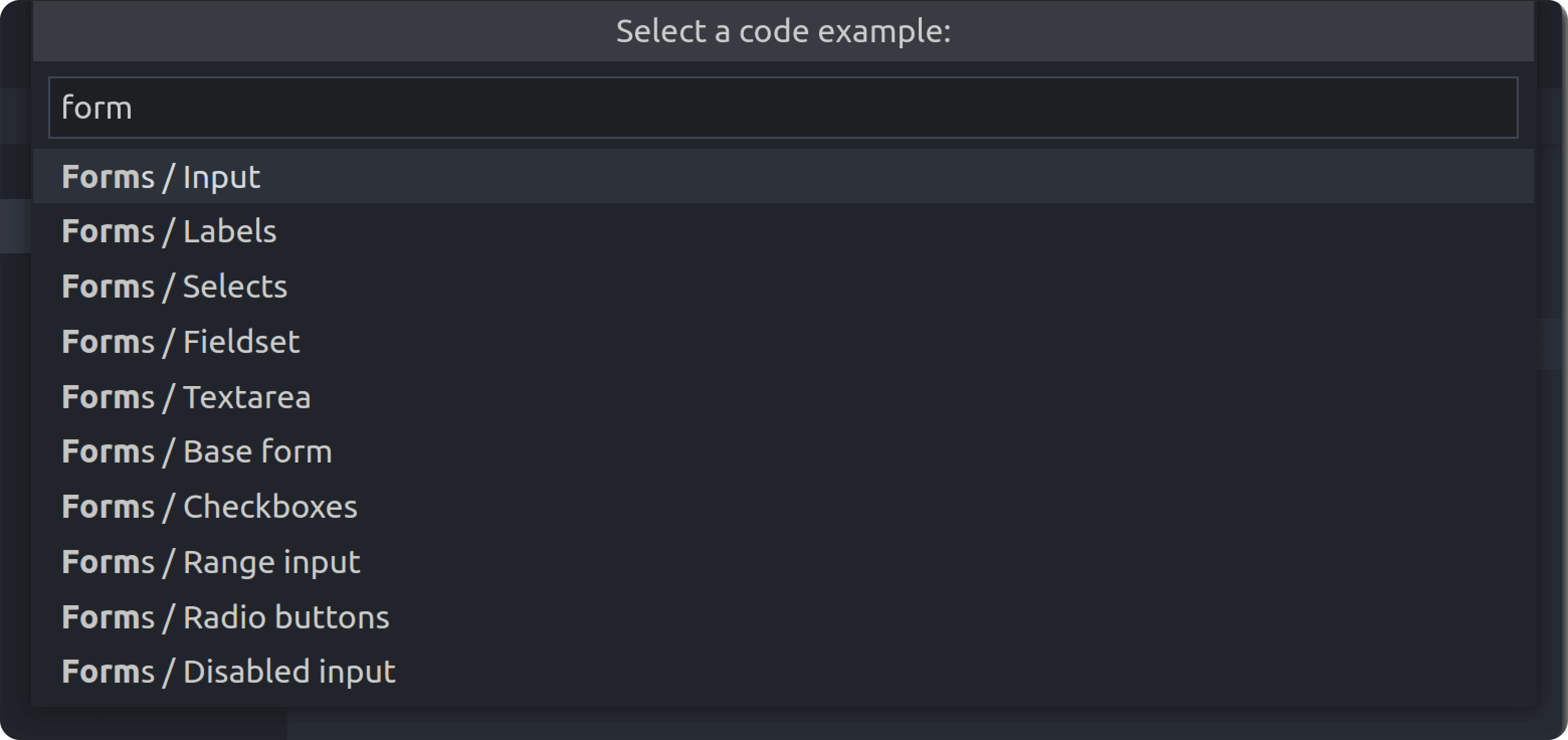The width and height of the screenshot is (1568, 740).
Task: Select the Forms / Disabled input example
Action: 228,670
